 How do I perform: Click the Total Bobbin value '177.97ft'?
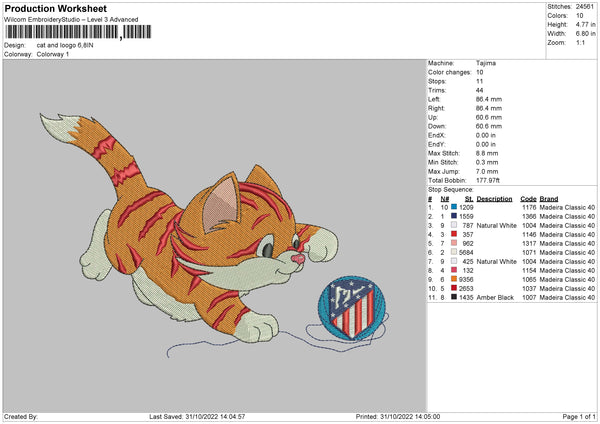coord(488,180)
